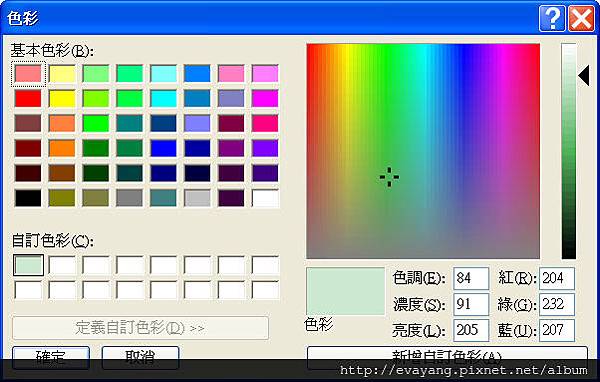The width and height of the screenshot is (600, 382).
Task: Click the luminosity gradient bar
Action: tap(569, 151)
